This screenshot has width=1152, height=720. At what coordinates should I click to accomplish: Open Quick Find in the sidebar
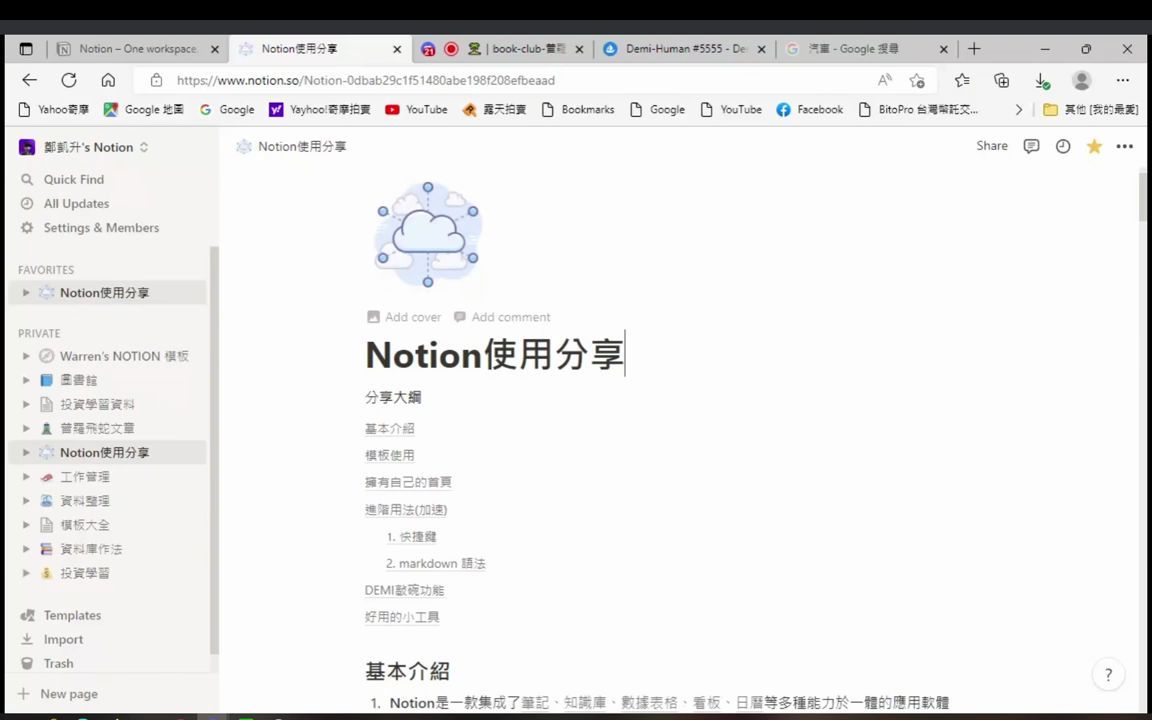[x=73, y=179]
